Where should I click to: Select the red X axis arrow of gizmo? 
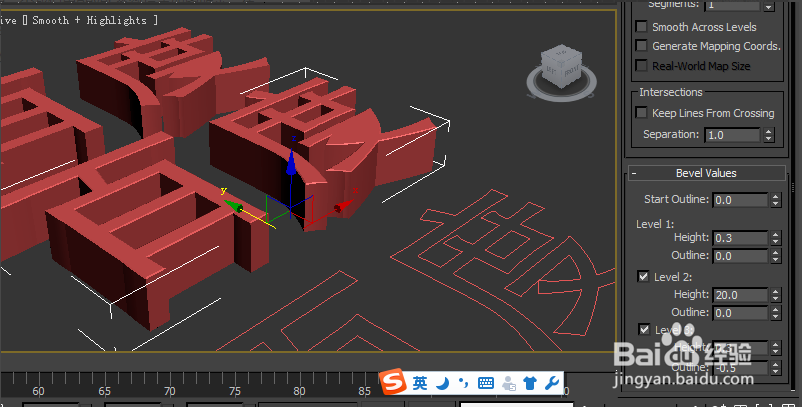coord(344,207)
